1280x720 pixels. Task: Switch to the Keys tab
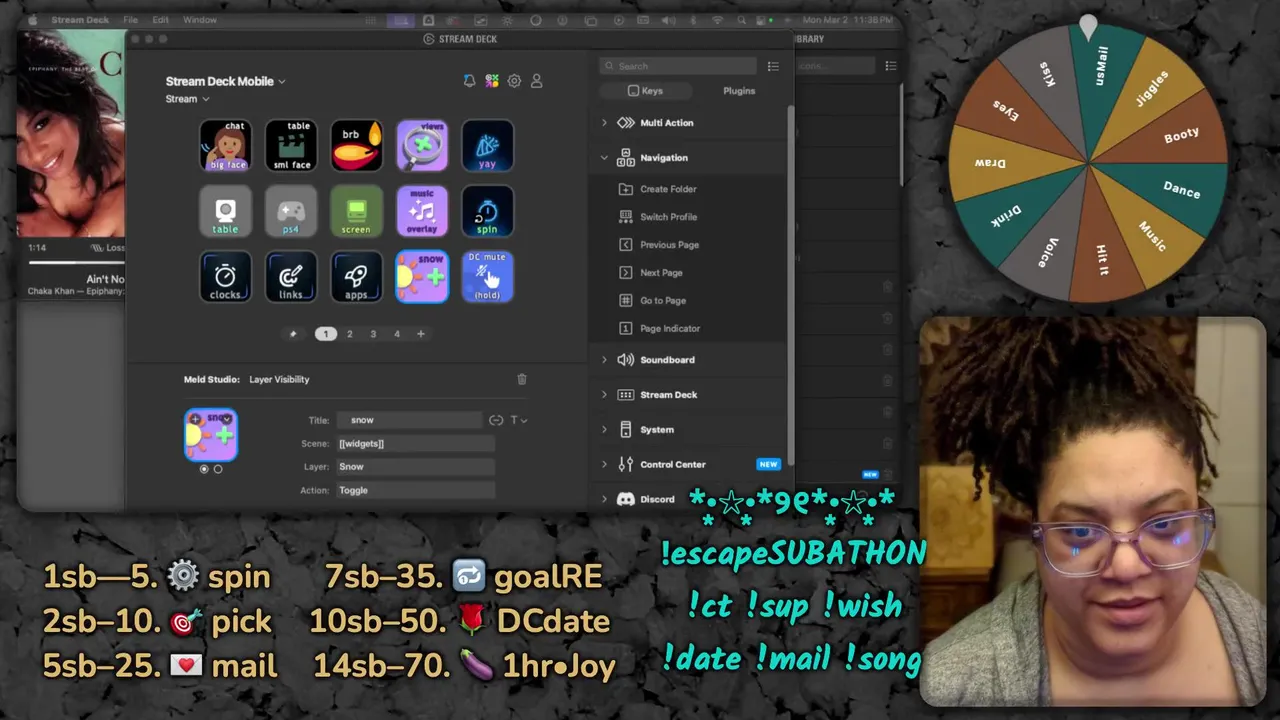pos(645,91)
